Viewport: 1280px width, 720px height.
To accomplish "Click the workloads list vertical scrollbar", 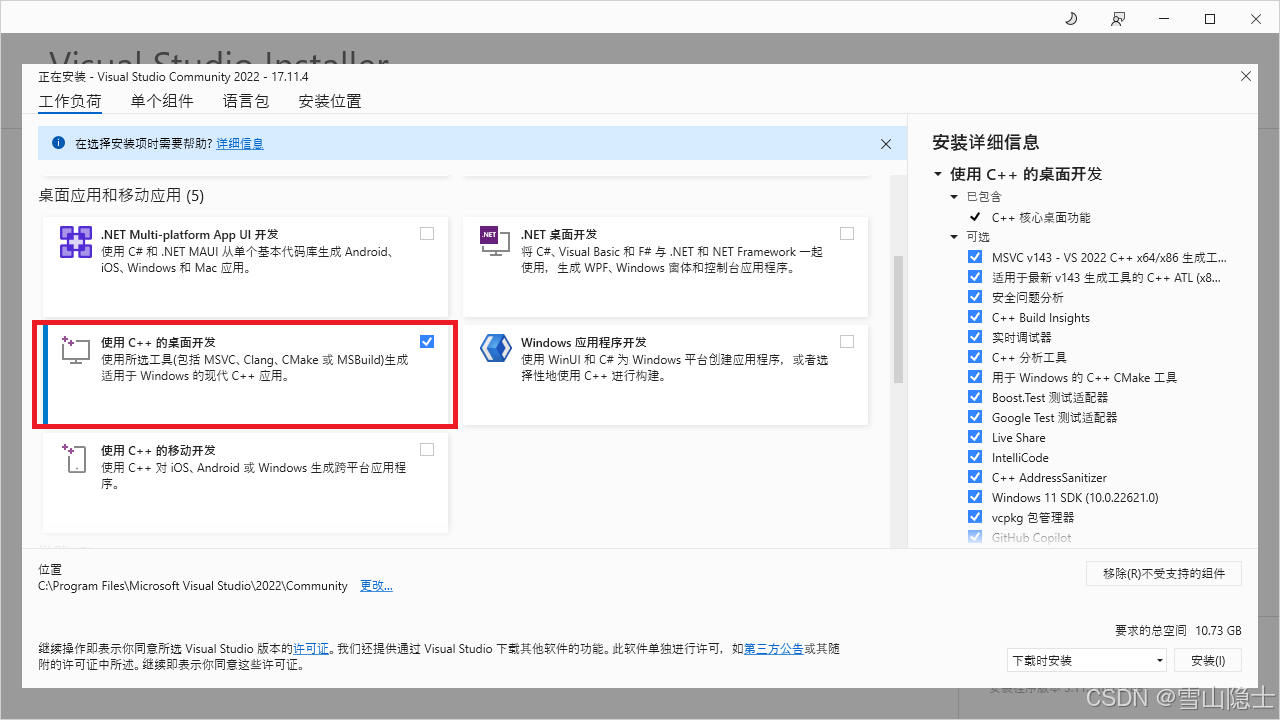I will 898,320.
